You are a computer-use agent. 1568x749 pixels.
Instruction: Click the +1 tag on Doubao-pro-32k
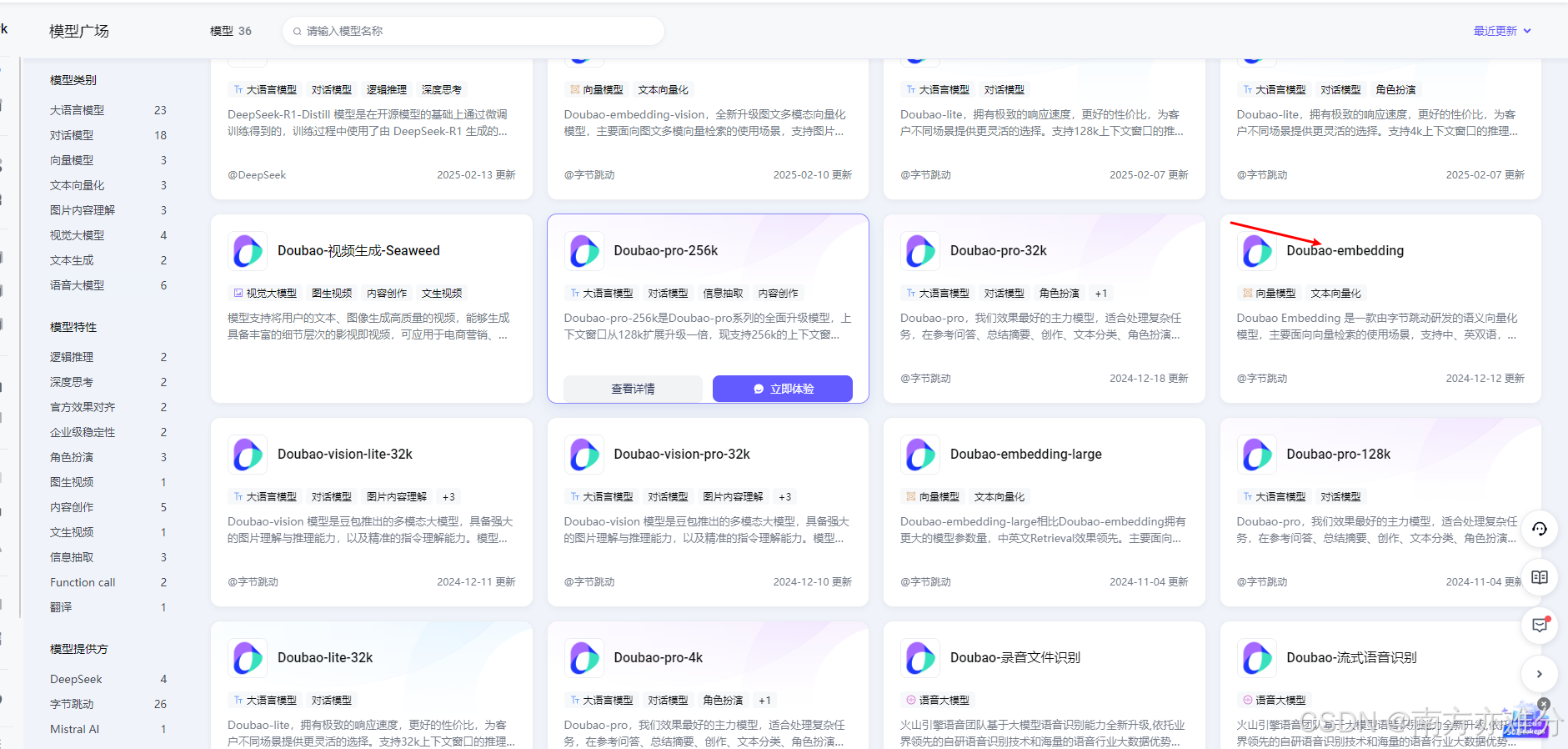pos(1101,294)
